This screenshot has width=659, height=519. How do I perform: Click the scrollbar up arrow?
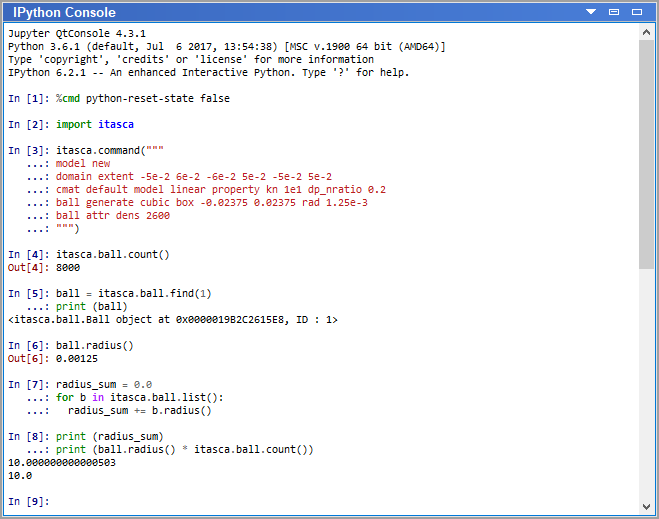point(647,33)
